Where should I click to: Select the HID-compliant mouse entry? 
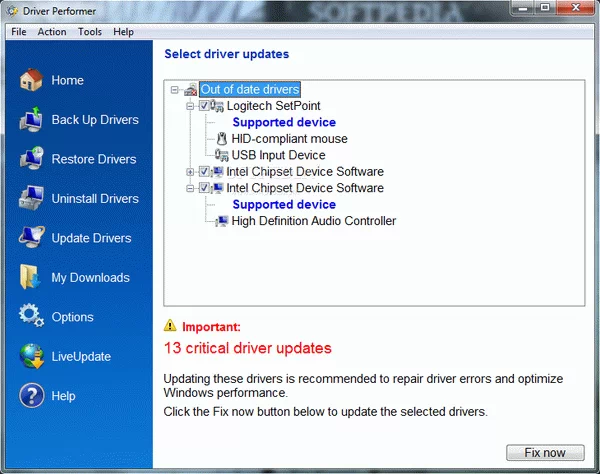click(289, 138)
